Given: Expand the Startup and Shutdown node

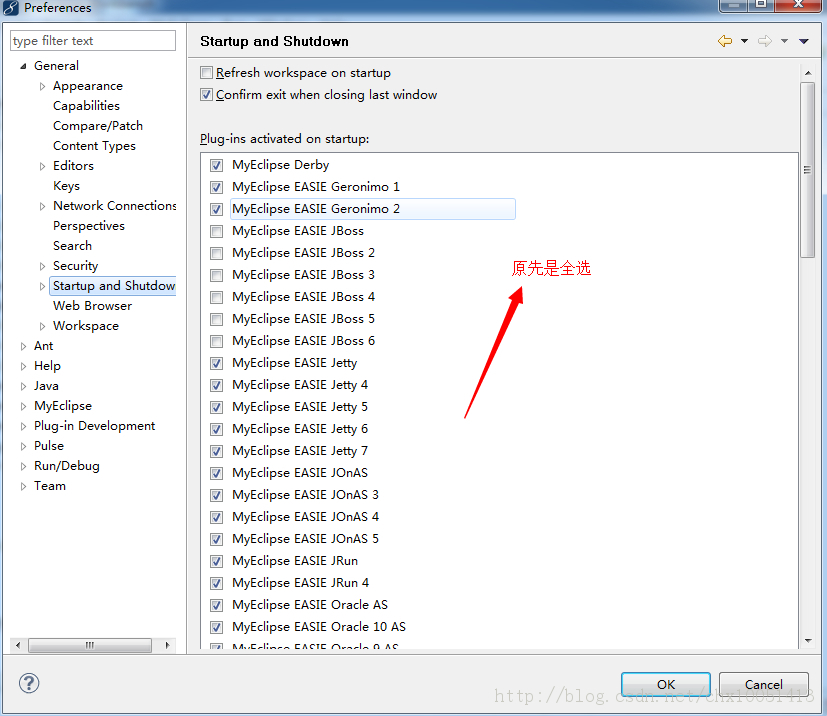Looking at the screenshot, I should coord(42,286).
